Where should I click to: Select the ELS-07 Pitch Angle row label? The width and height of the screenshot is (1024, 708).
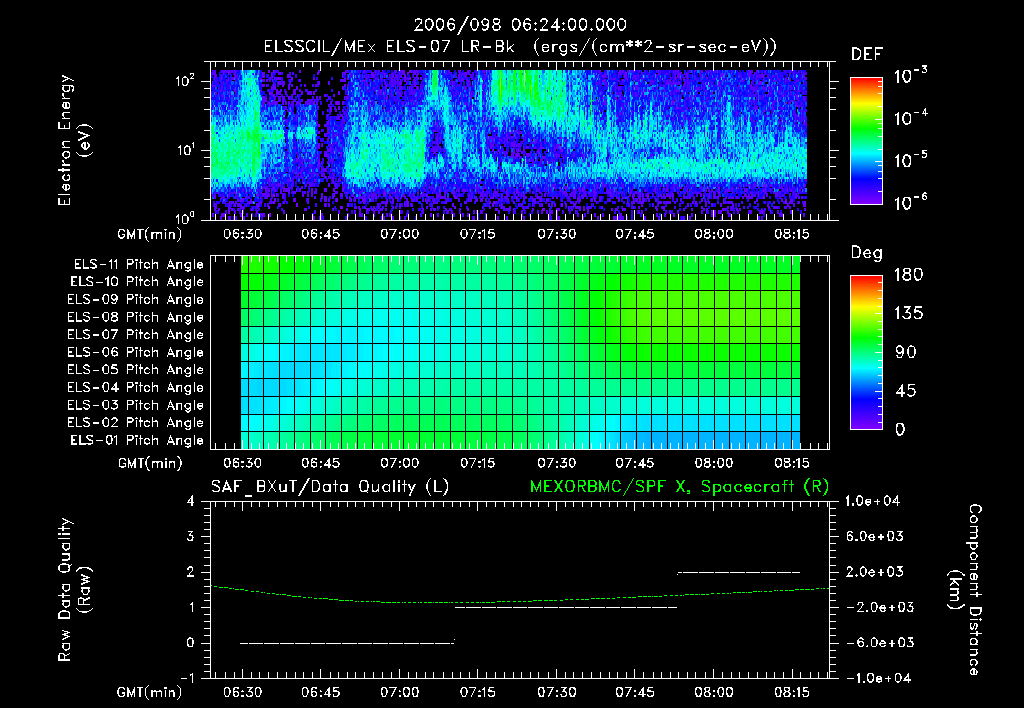tap(136, 334)
